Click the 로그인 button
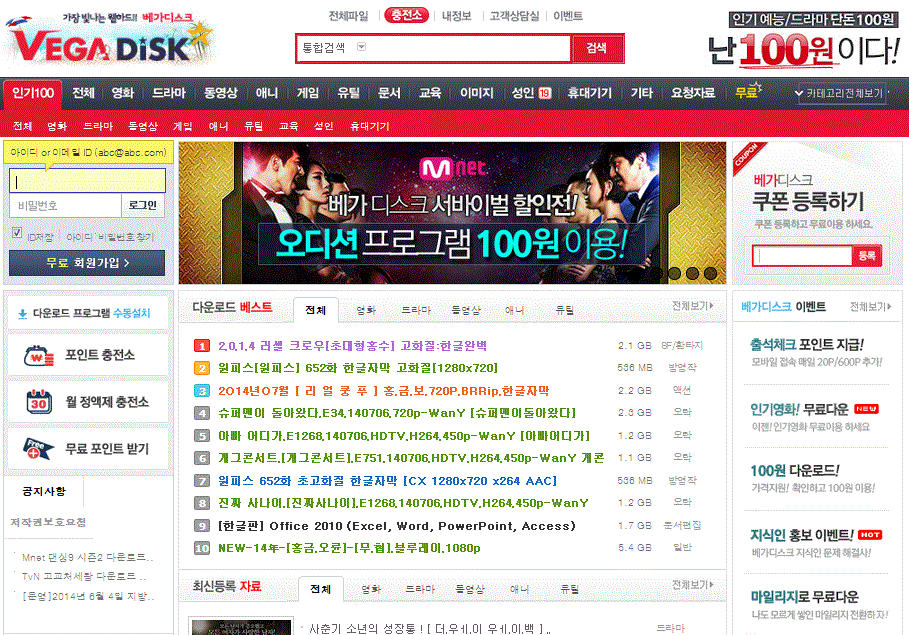909x635 pixels. click(x=143, y=205)
